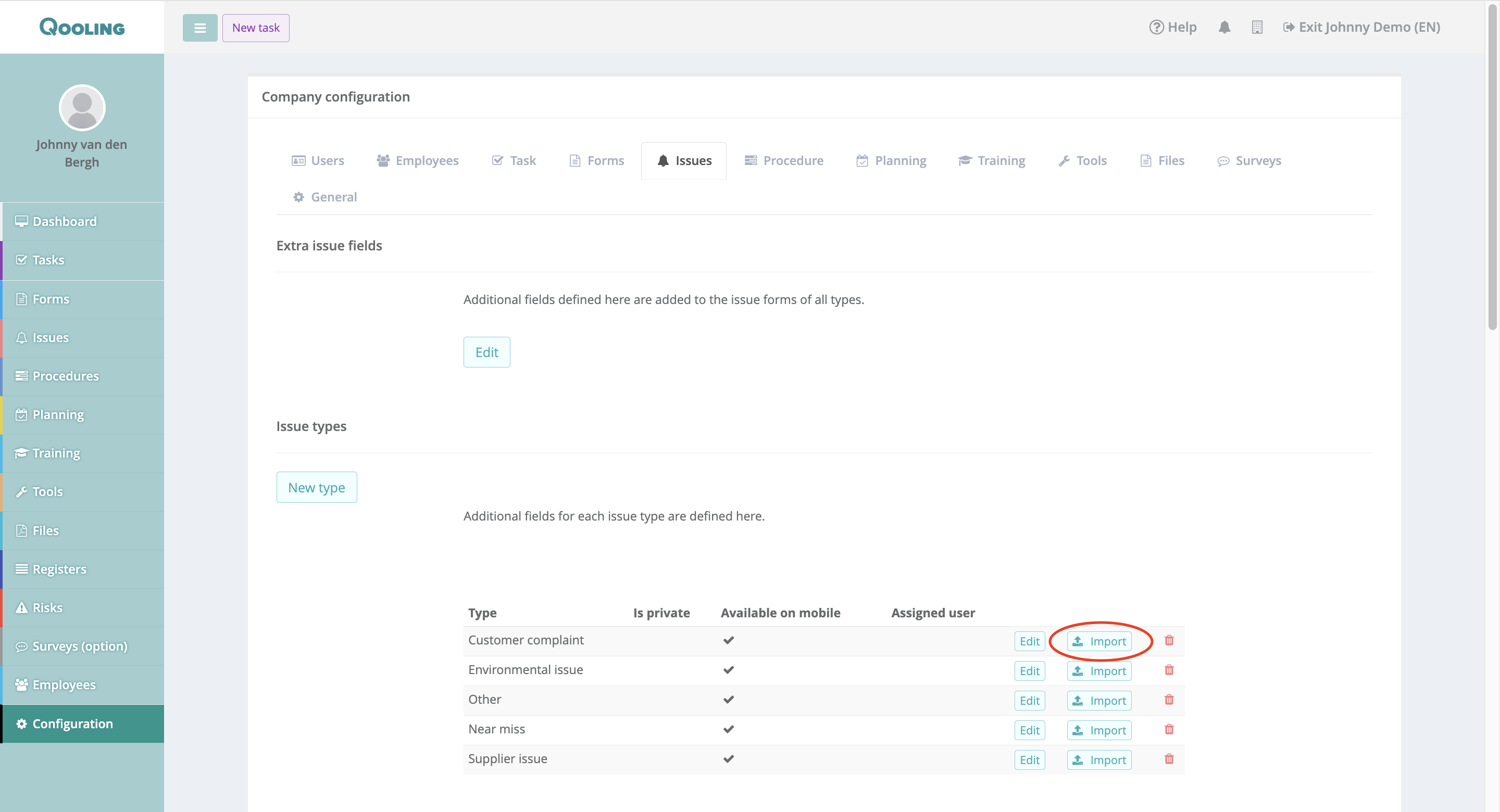Open the notifications bell icon
Image resolution: width=1500 pixels, height=812 pixels.
pyautogui.click(x=1224, y=28)
